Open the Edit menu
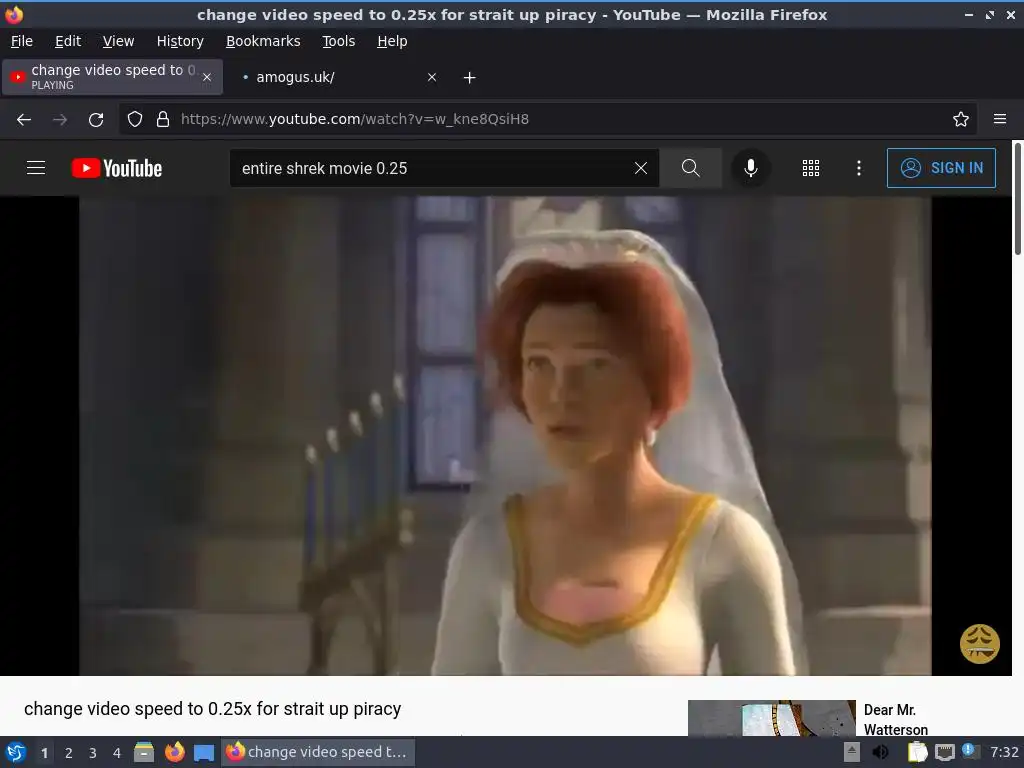 coord(68,41)
